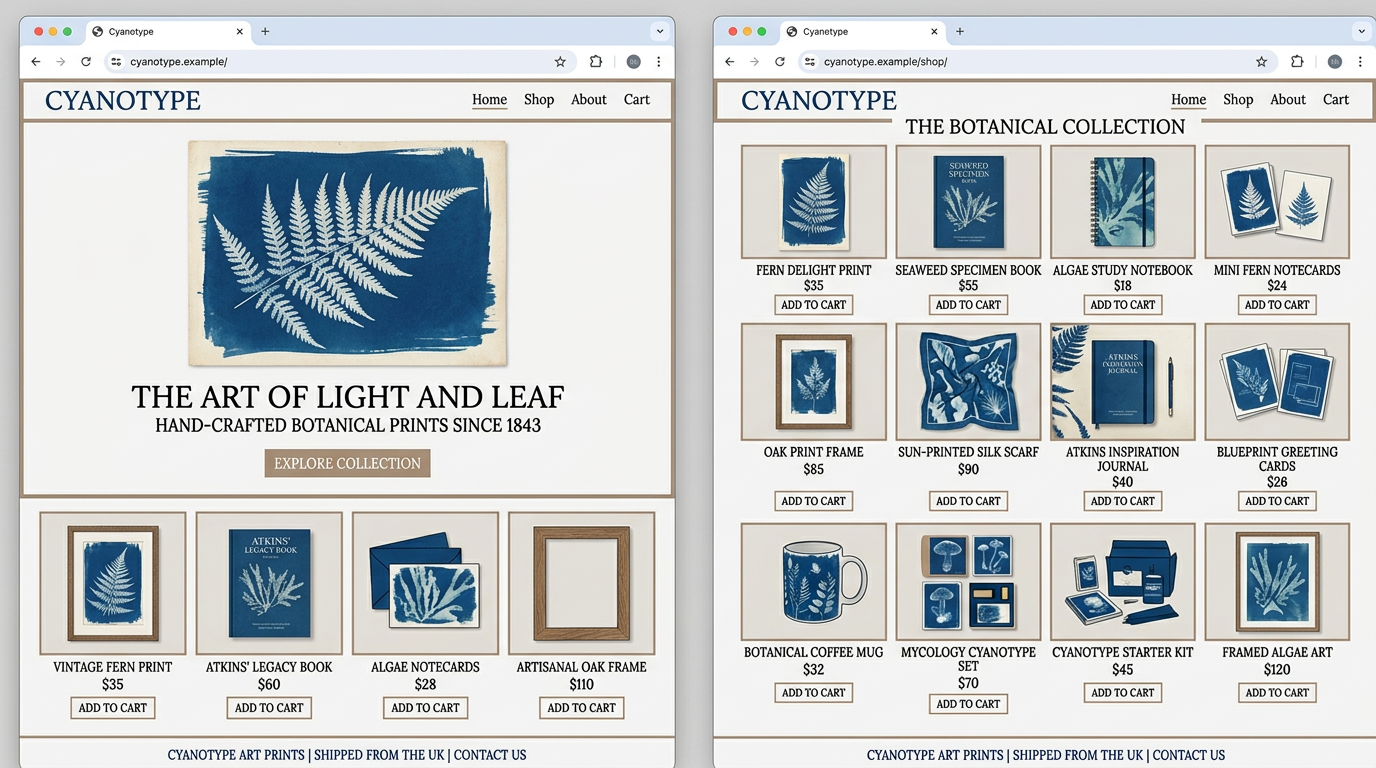Open new tab with plus in right window

pos(960,31)
